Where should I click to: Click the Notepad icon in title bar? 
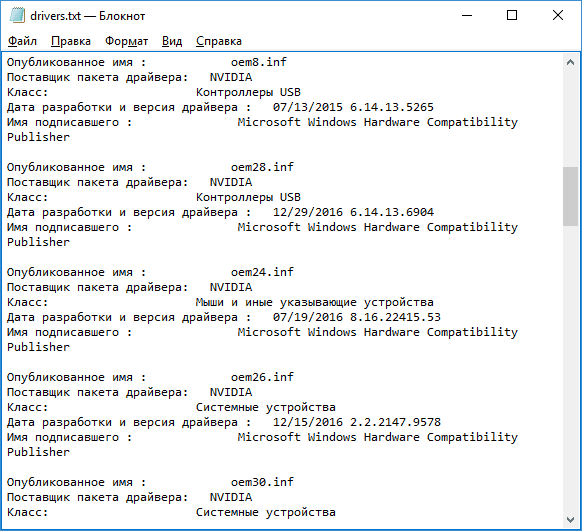pyautogui.click(x=17, y=16)
